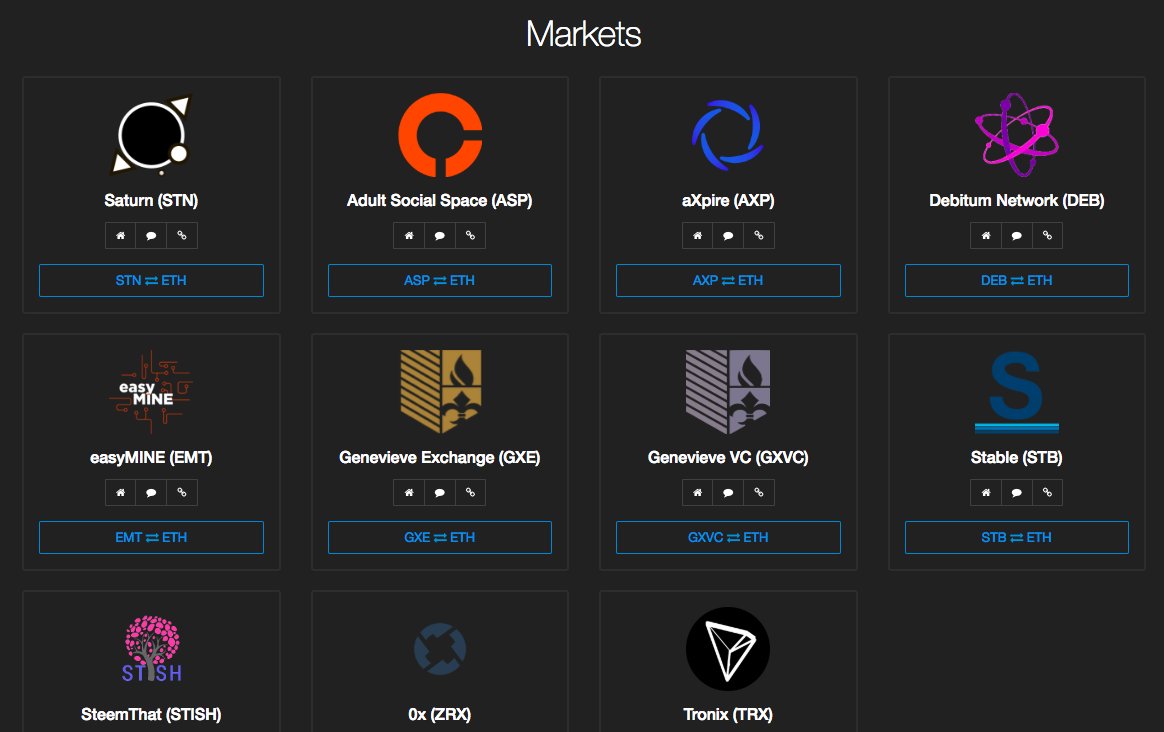This screenshot has width=1164, height=732.
Task: Click the Tronix triangle logo
Action: pyautogui.click(x=728, y=649)
